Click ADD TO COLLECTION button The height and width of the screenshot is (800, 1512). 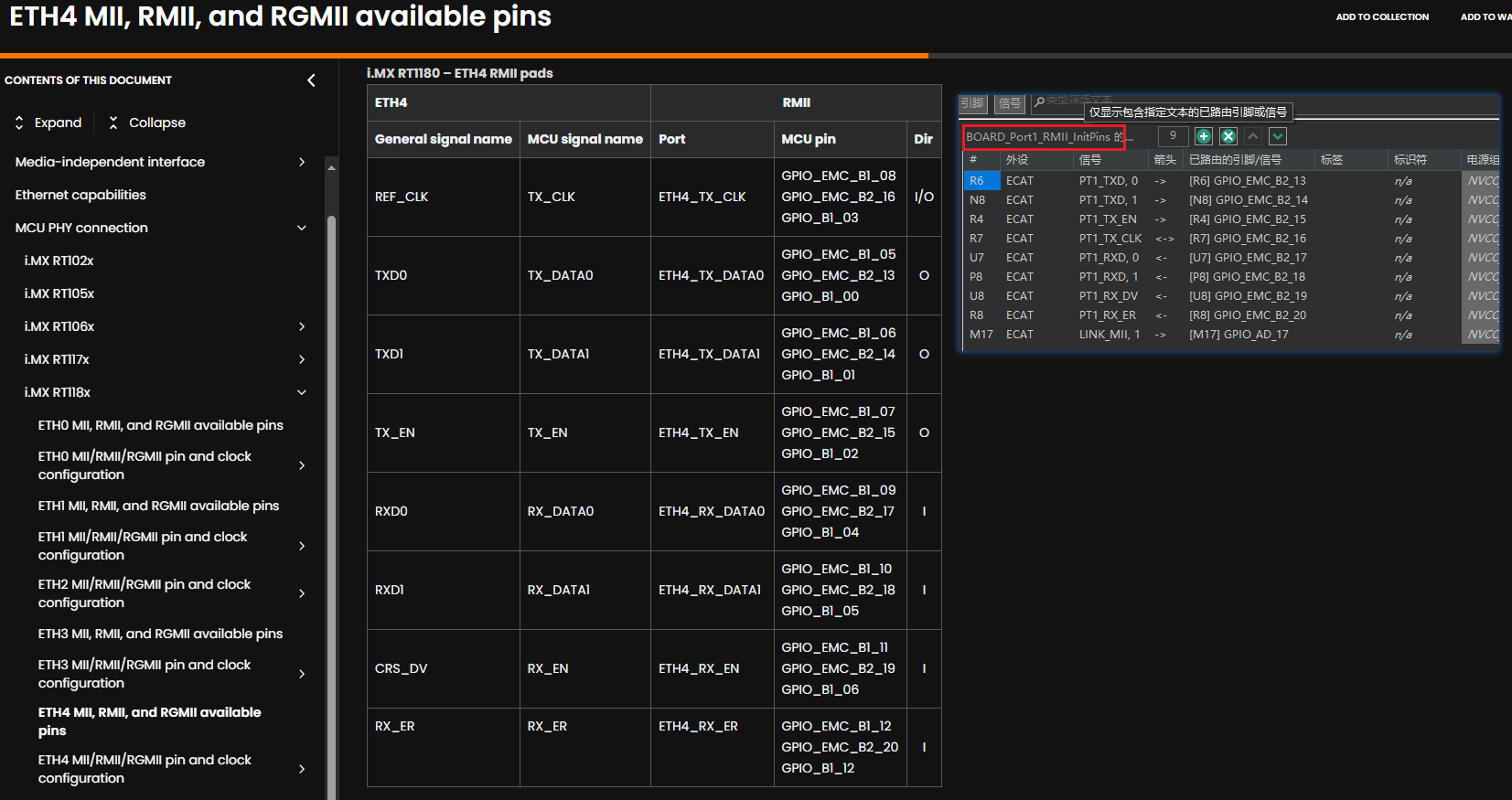pyautogui.click(x=1382, y=16)
